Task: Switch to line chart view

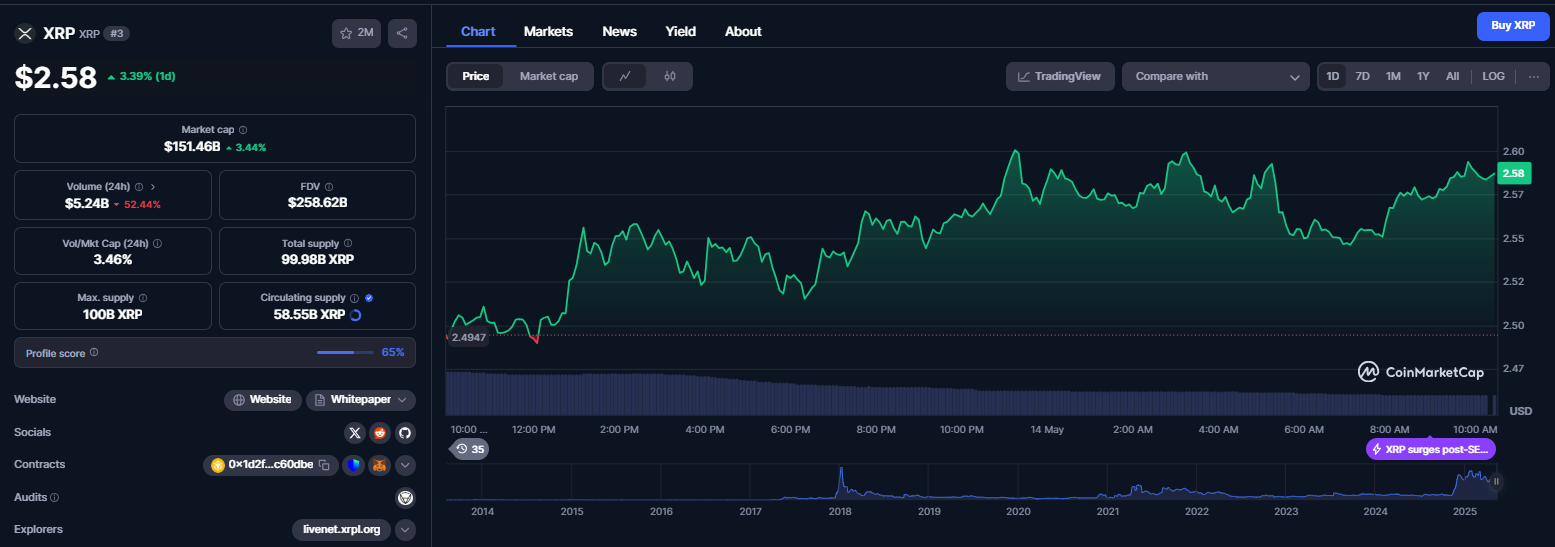Action: coord(625,76)
